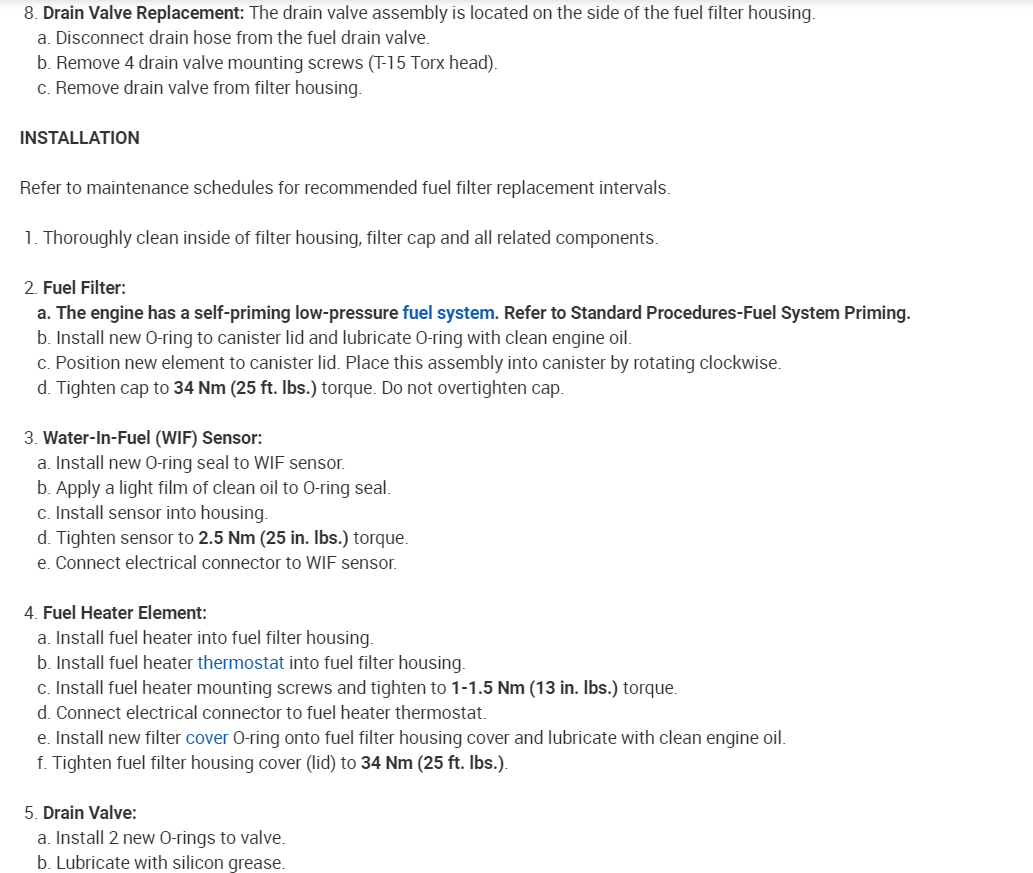The image size is (1033, 873).
Task: Open the "thermostat" link
Action: pos(241,663)
